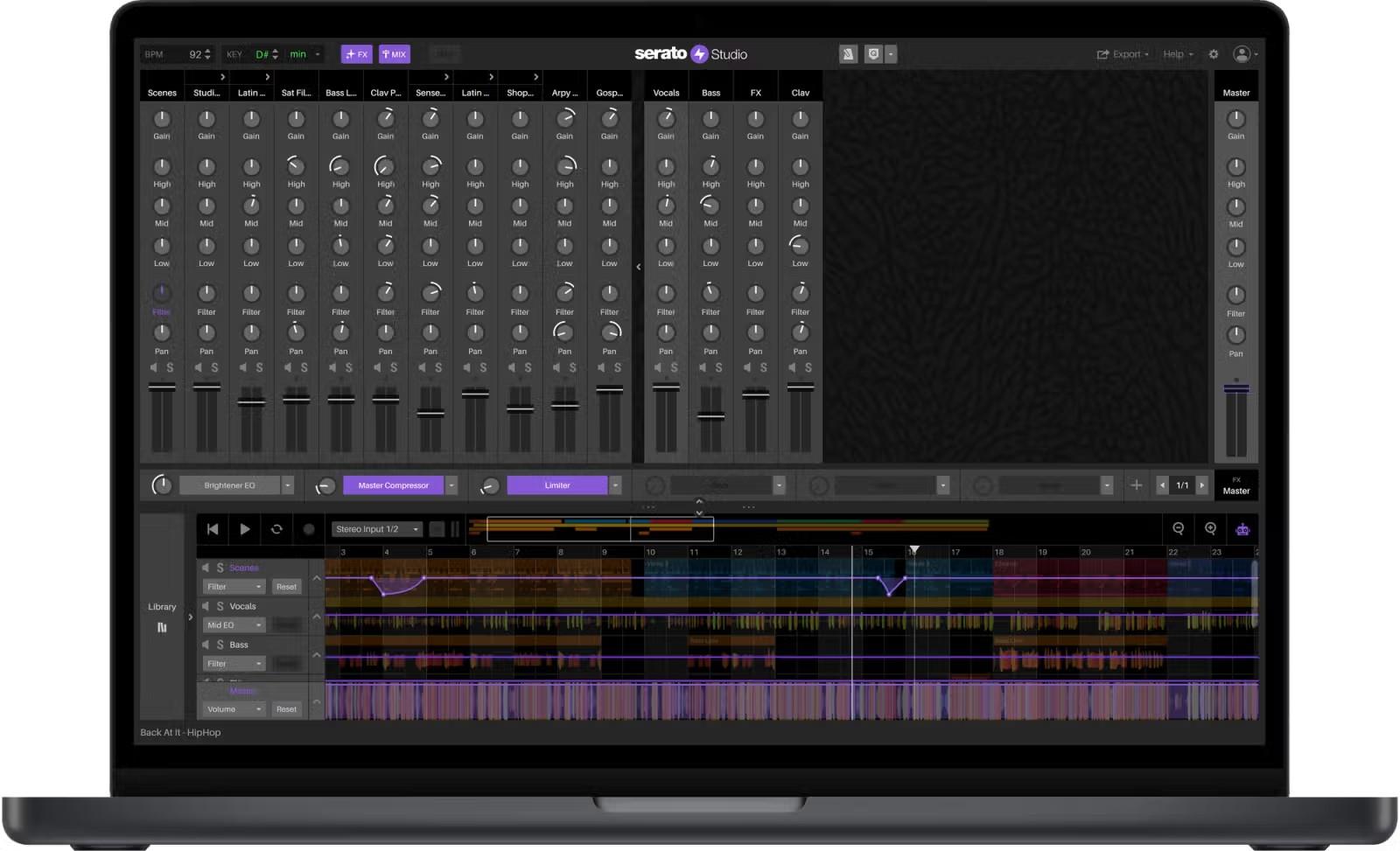This screenshot has width=1400, height=851.
Task: Click the loop/cycle icon next to play
Action: (x=276, y=528)
